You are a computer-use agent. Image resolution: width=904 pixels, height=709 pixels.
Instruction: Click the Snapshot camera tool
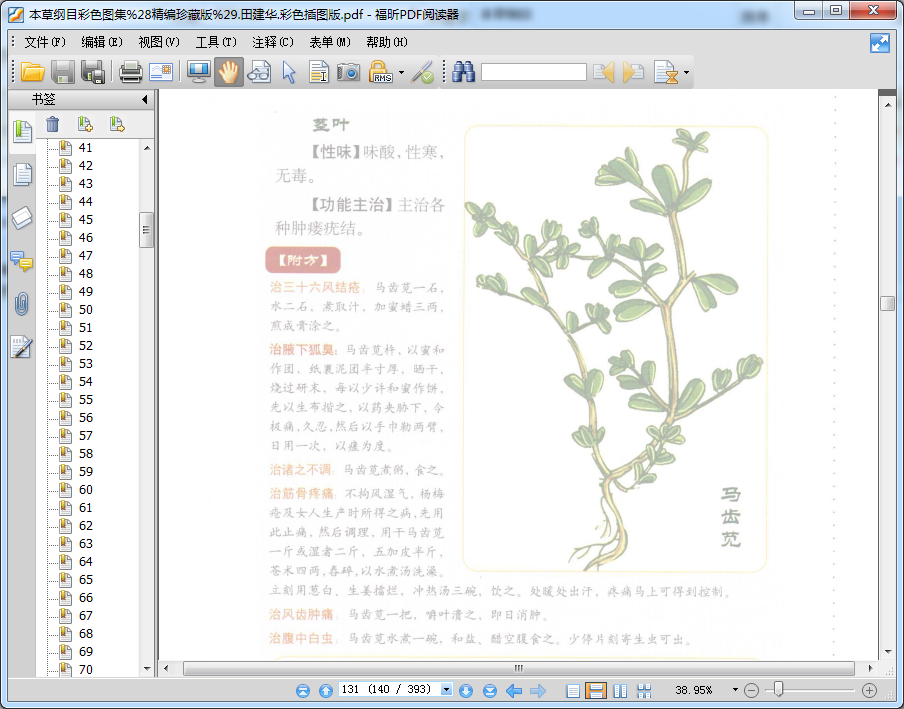[348, 72]
